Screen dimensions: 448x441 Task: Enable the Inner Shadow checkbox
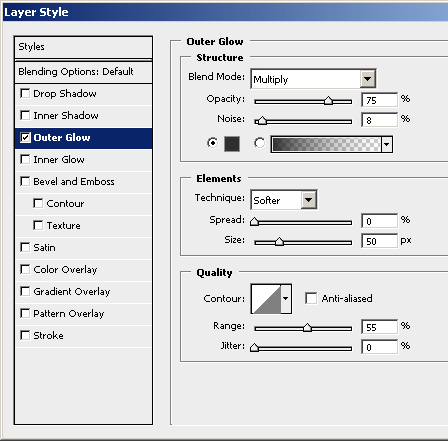[25, 115]
